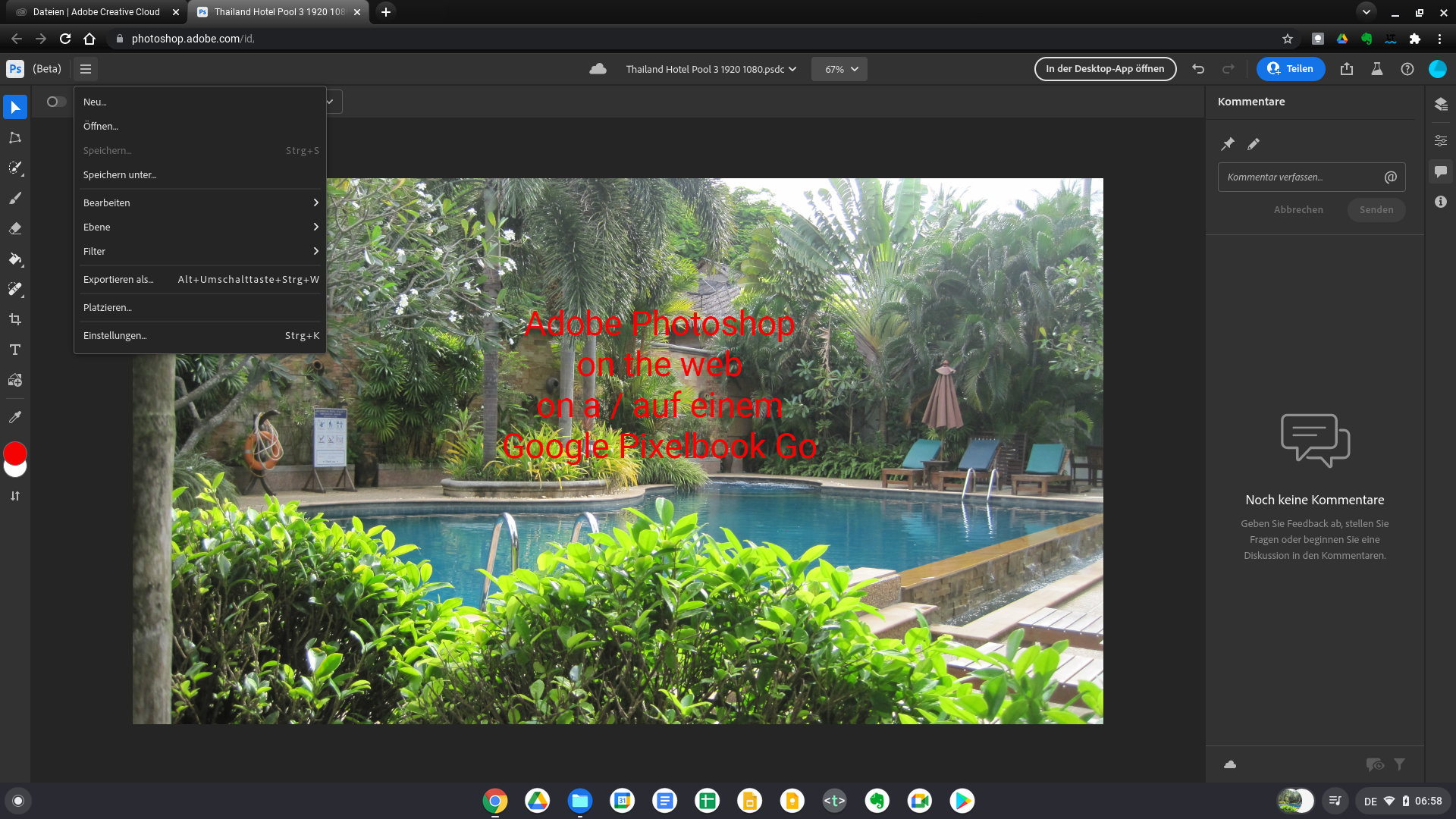
Task: Open the comments filter funnel
Action: click(x=1400, y=764)
